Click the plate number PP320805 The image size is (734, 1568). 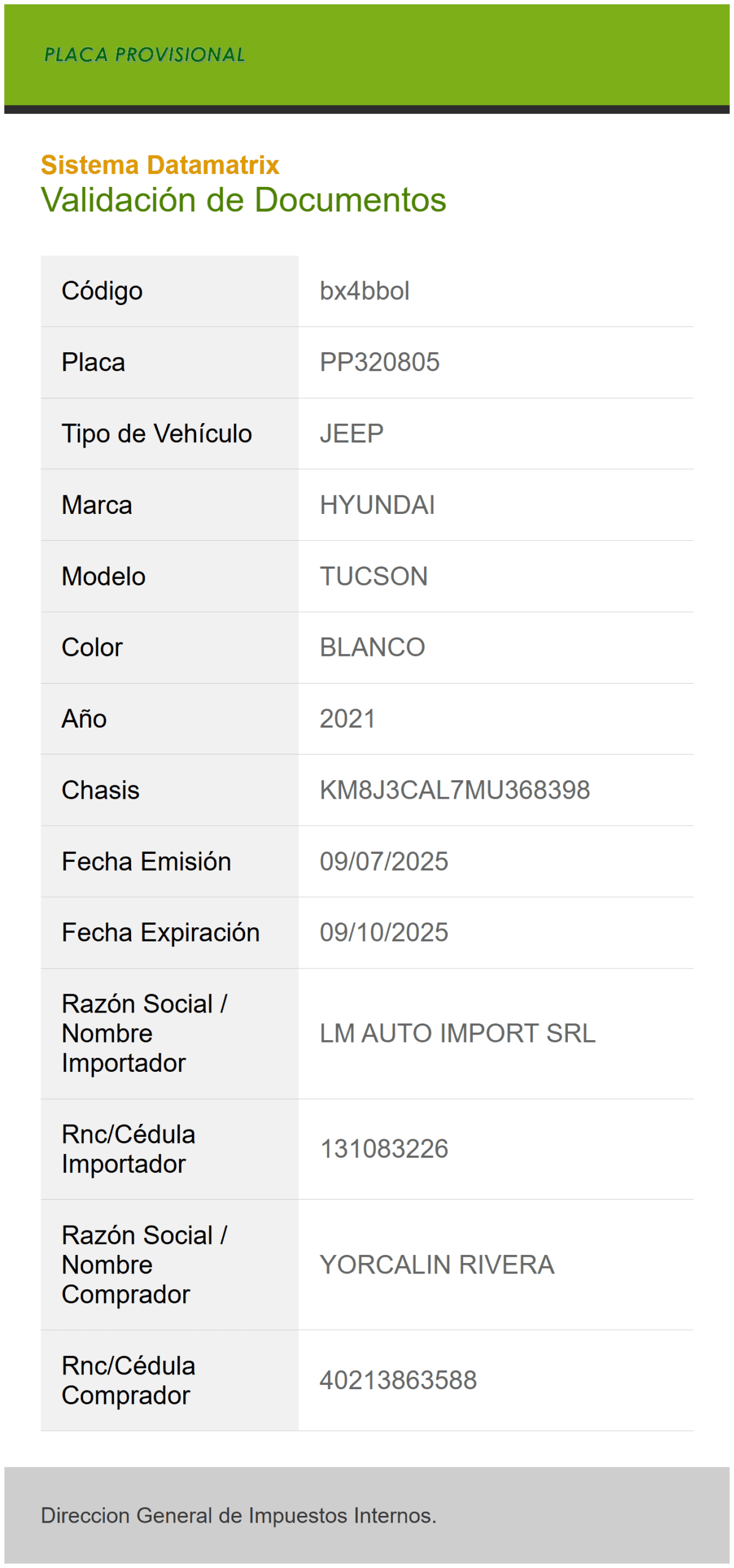[x=379, y=362]
